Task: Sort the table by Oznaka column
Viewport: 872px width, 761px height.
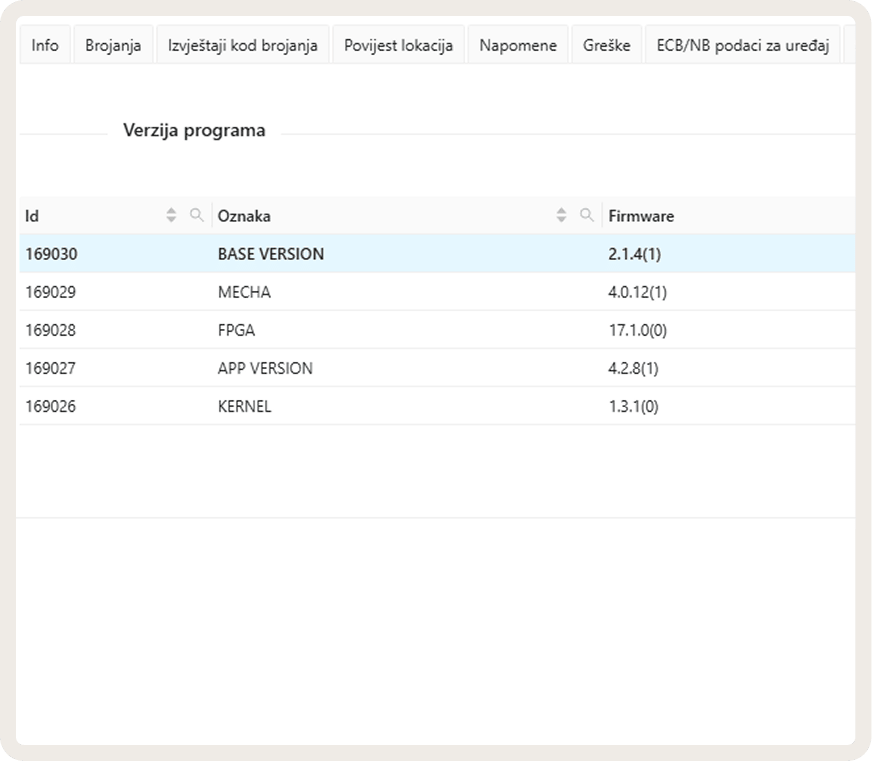Action: click(561, 215)
